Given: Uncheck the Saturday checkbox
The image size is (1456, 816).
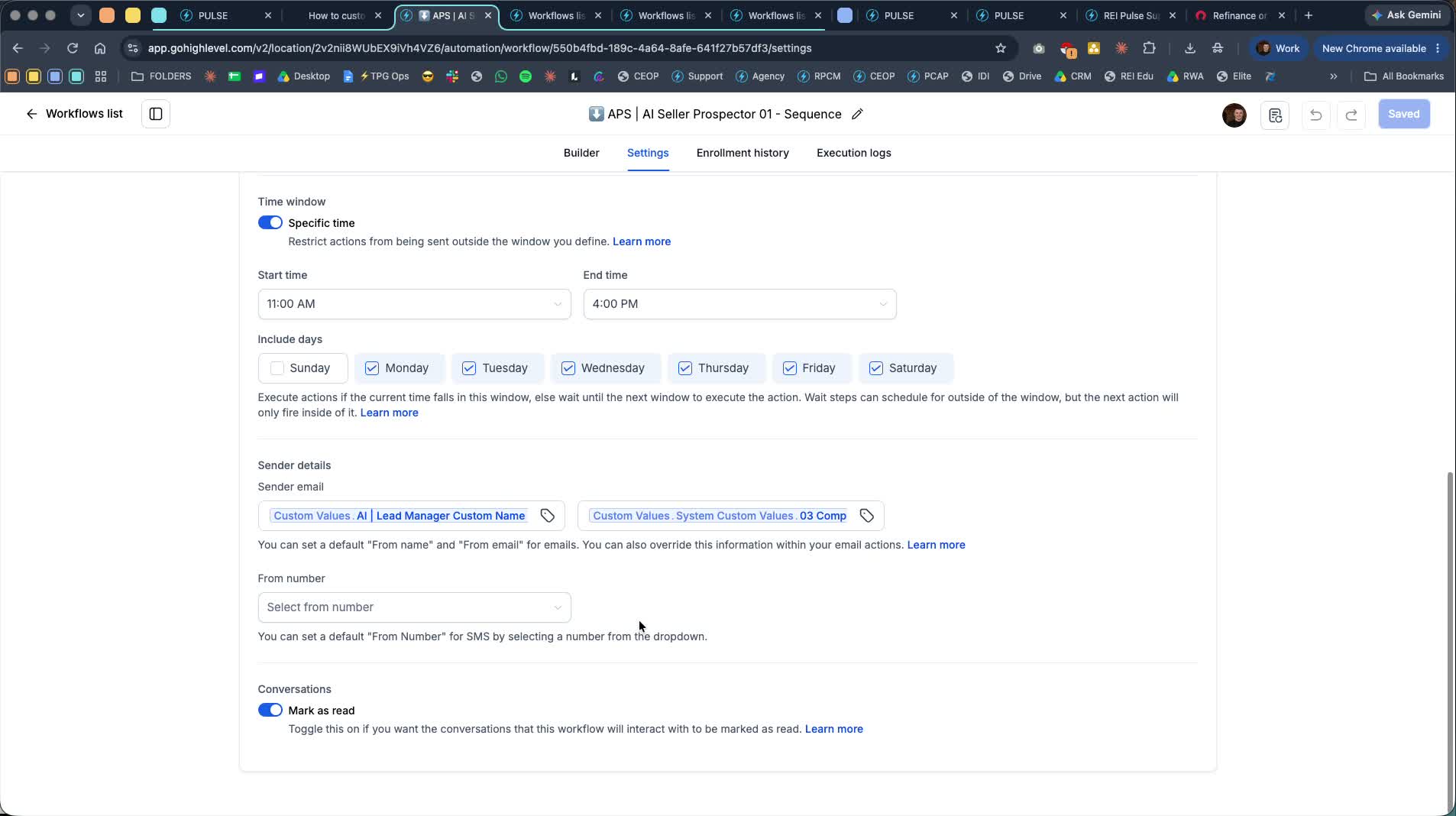Looking at the screenshot, I should pos(876,368).
